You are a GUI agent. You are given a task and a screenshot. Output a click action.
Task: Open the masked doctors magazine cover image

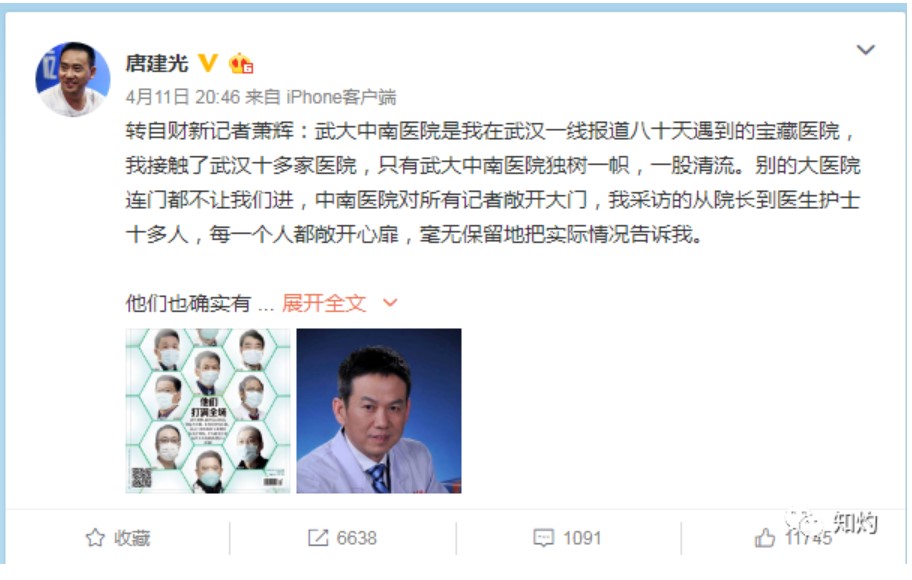pos(208,411)
